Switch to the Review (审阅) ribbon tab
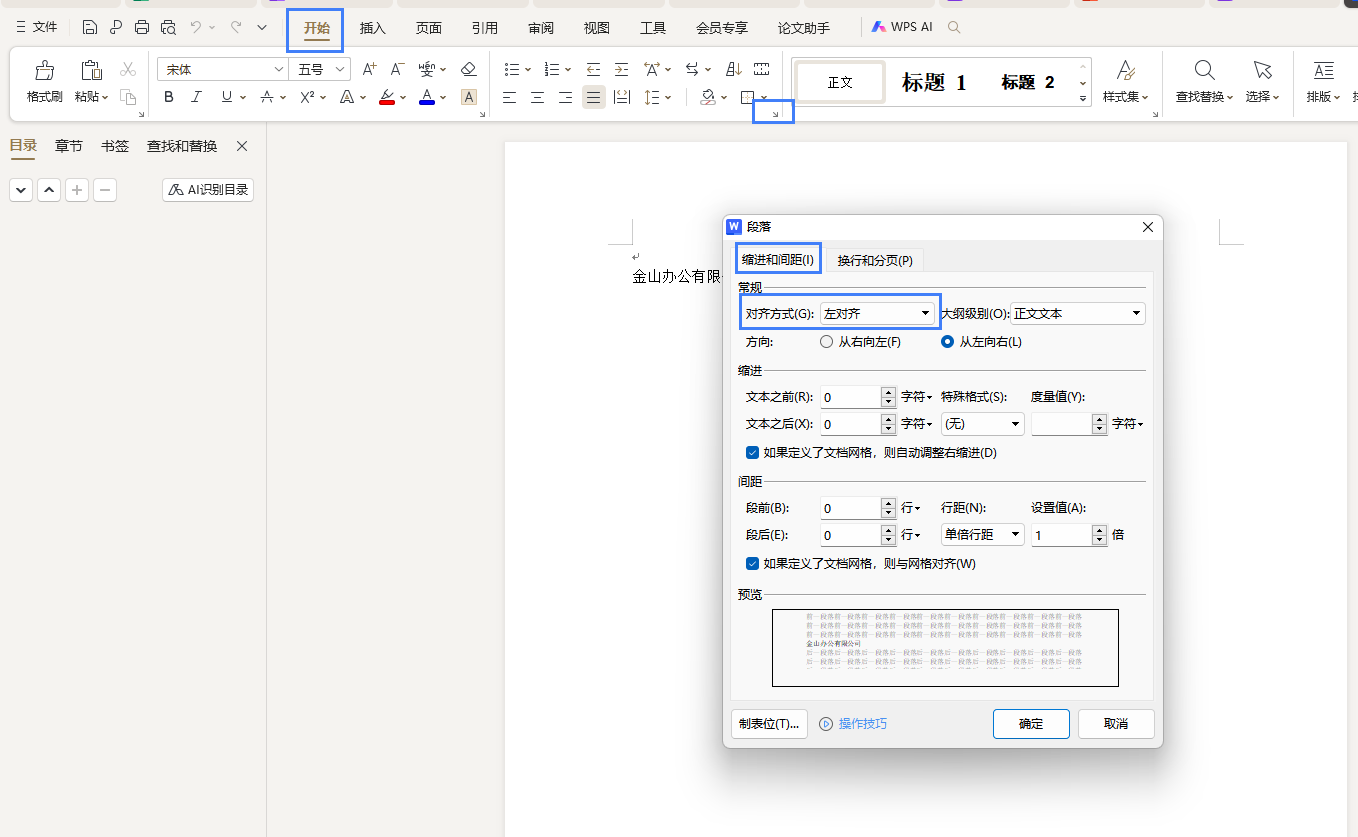1358x837 pixels. pos(541,28)
